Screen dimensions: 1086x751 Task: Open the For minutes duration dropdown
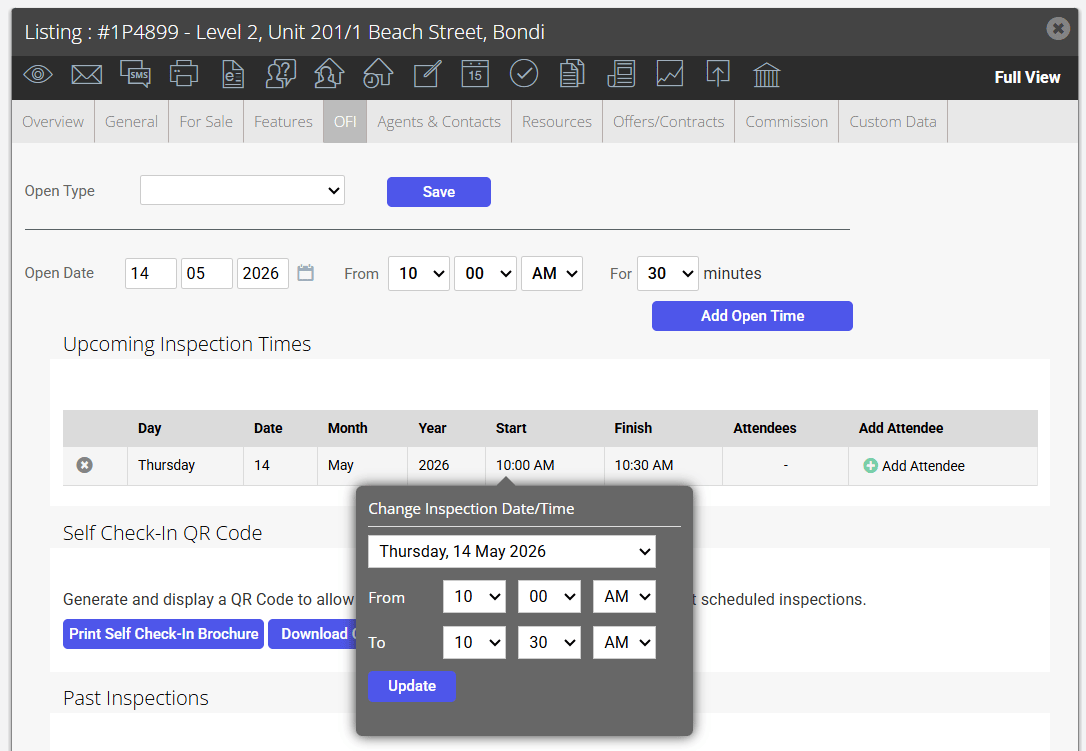click(668, 274)
